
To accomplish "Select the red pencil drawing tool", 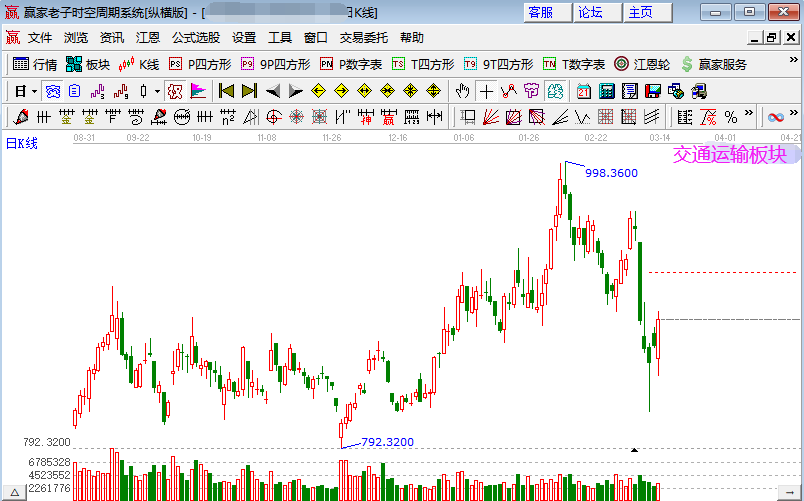I will (x=21, y=117).
